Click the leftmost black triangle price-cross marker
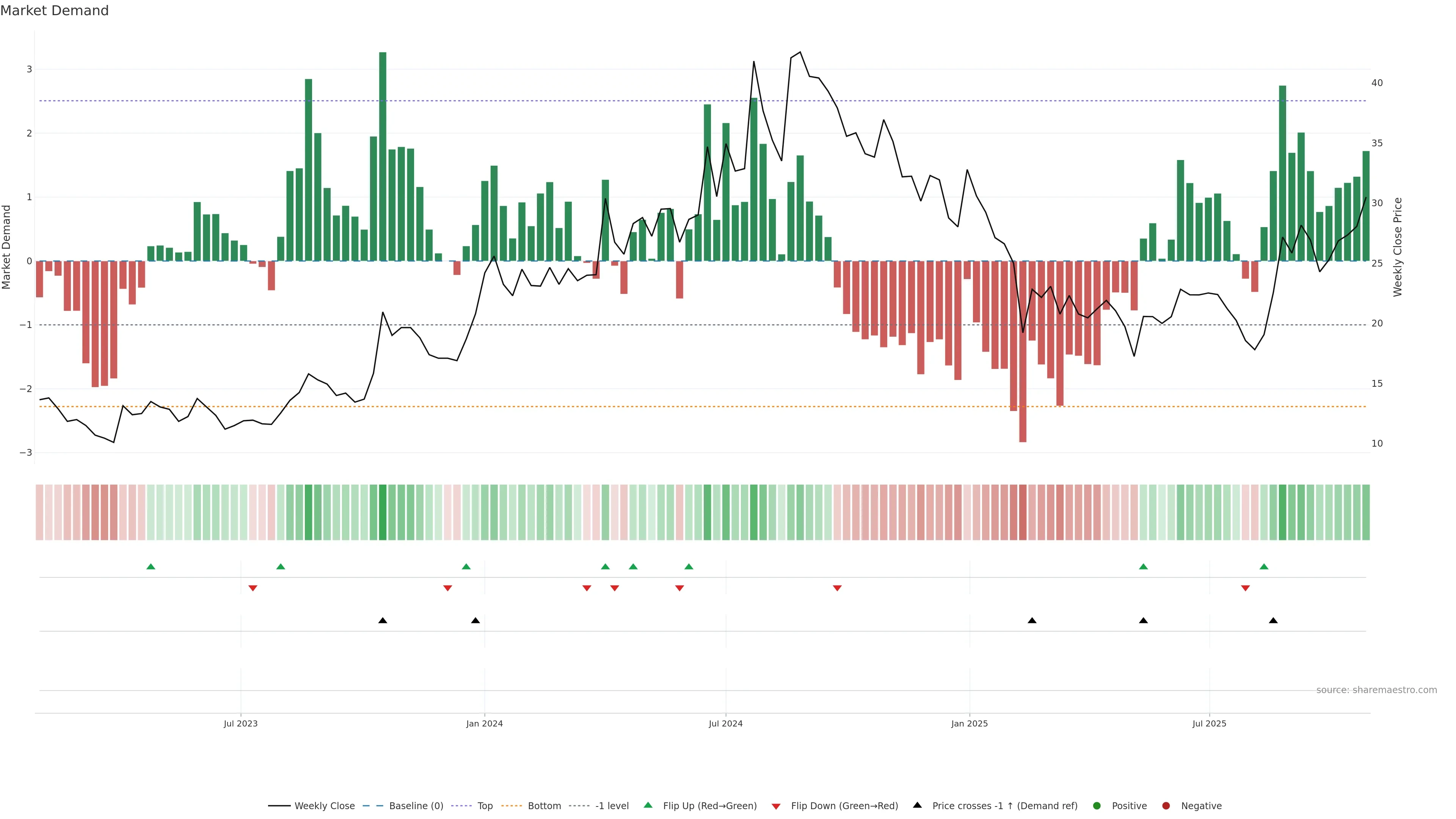Screen dimensions: 1456x819 click(383, 621)
